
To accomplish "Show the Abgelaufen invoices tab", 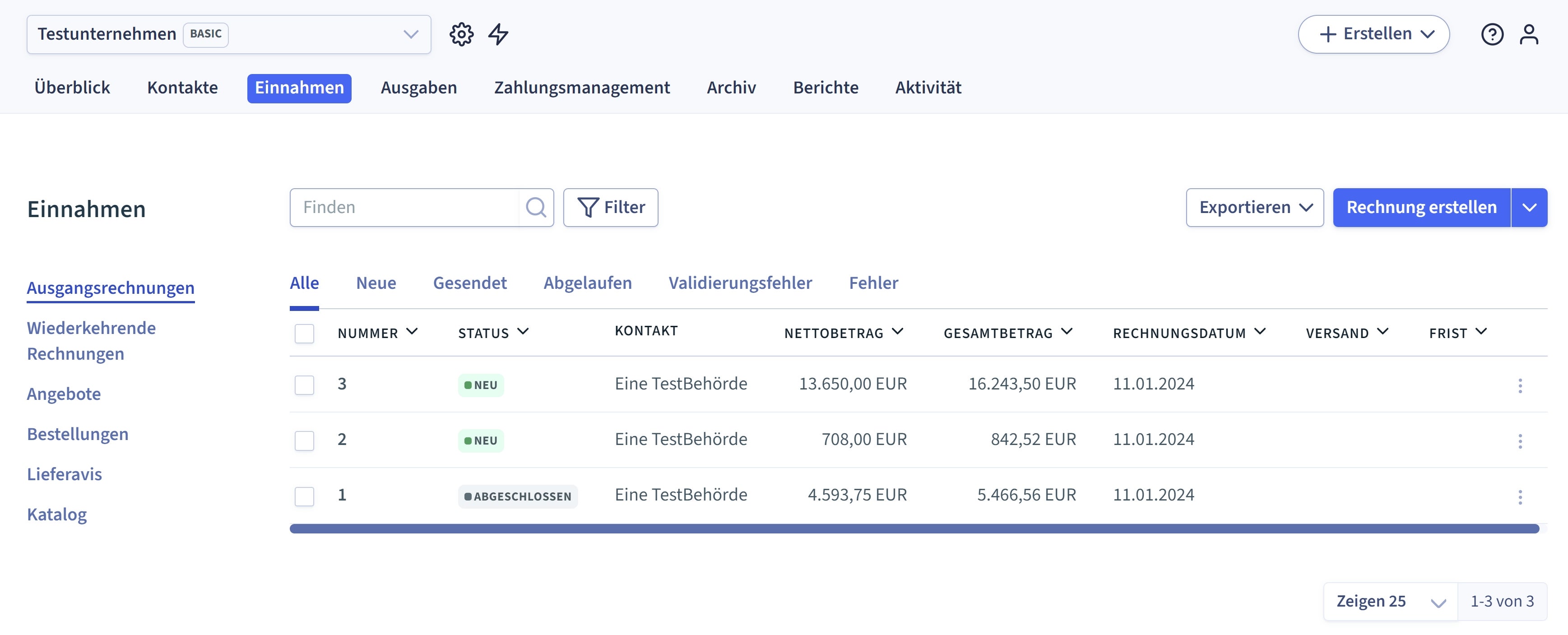I will [587, 283].
